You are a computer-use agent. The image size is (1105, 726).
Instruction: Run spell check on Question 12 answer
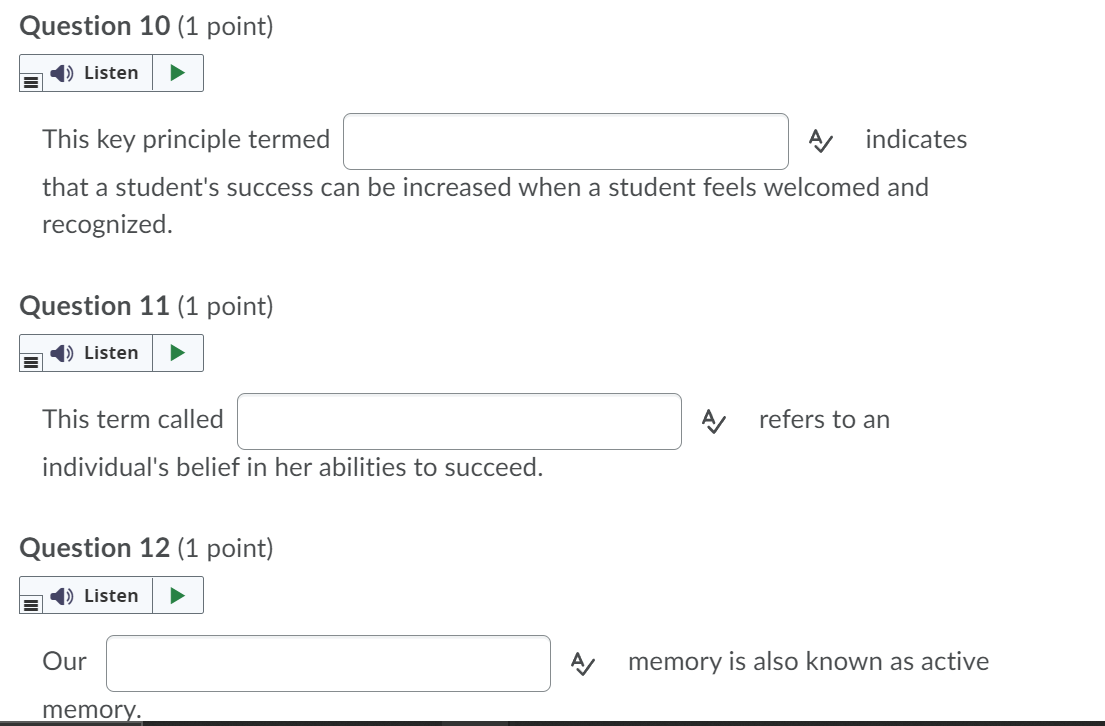click(x=582, y=662)
